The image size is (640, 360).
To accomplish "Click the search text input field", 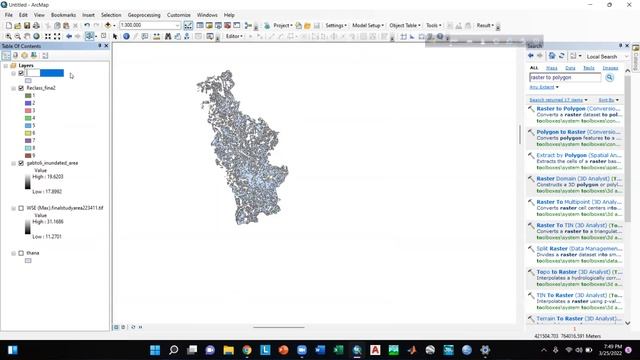I will pyautogui.click(x=565, y=77).
